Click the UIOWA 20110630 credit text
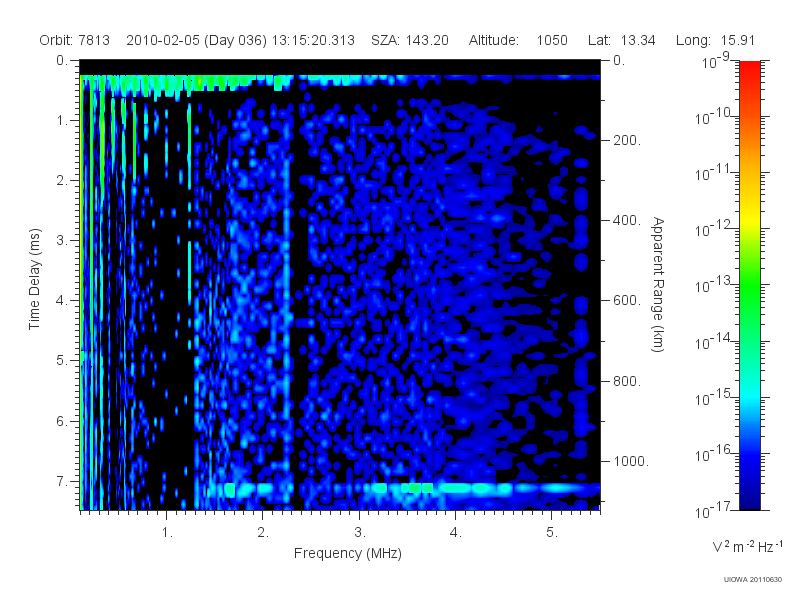The height and width of the screenshot is (600, 800). click(753, 579)
